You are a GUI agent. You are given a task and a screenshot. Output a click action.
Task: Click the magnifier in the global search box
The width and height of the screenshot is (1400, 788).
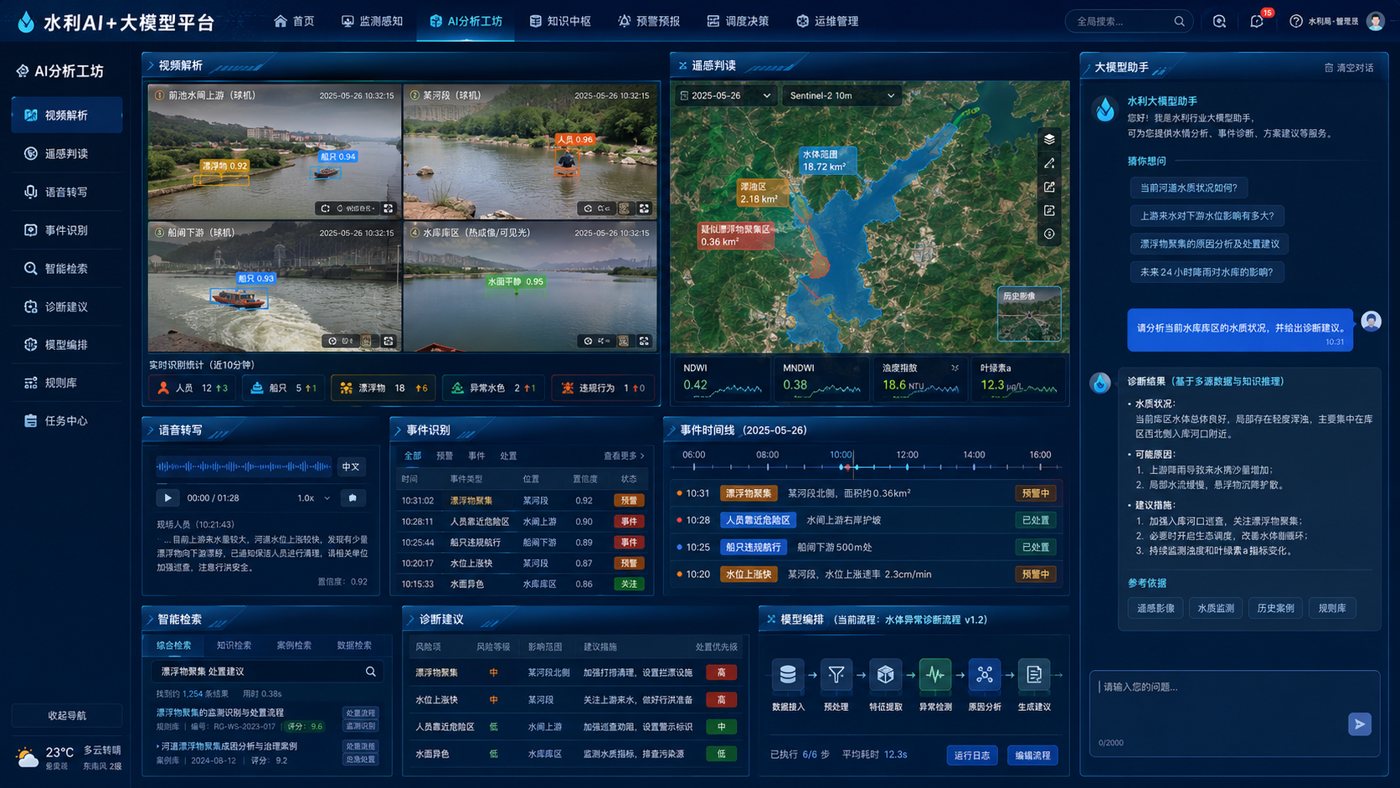coord(1180,21)
